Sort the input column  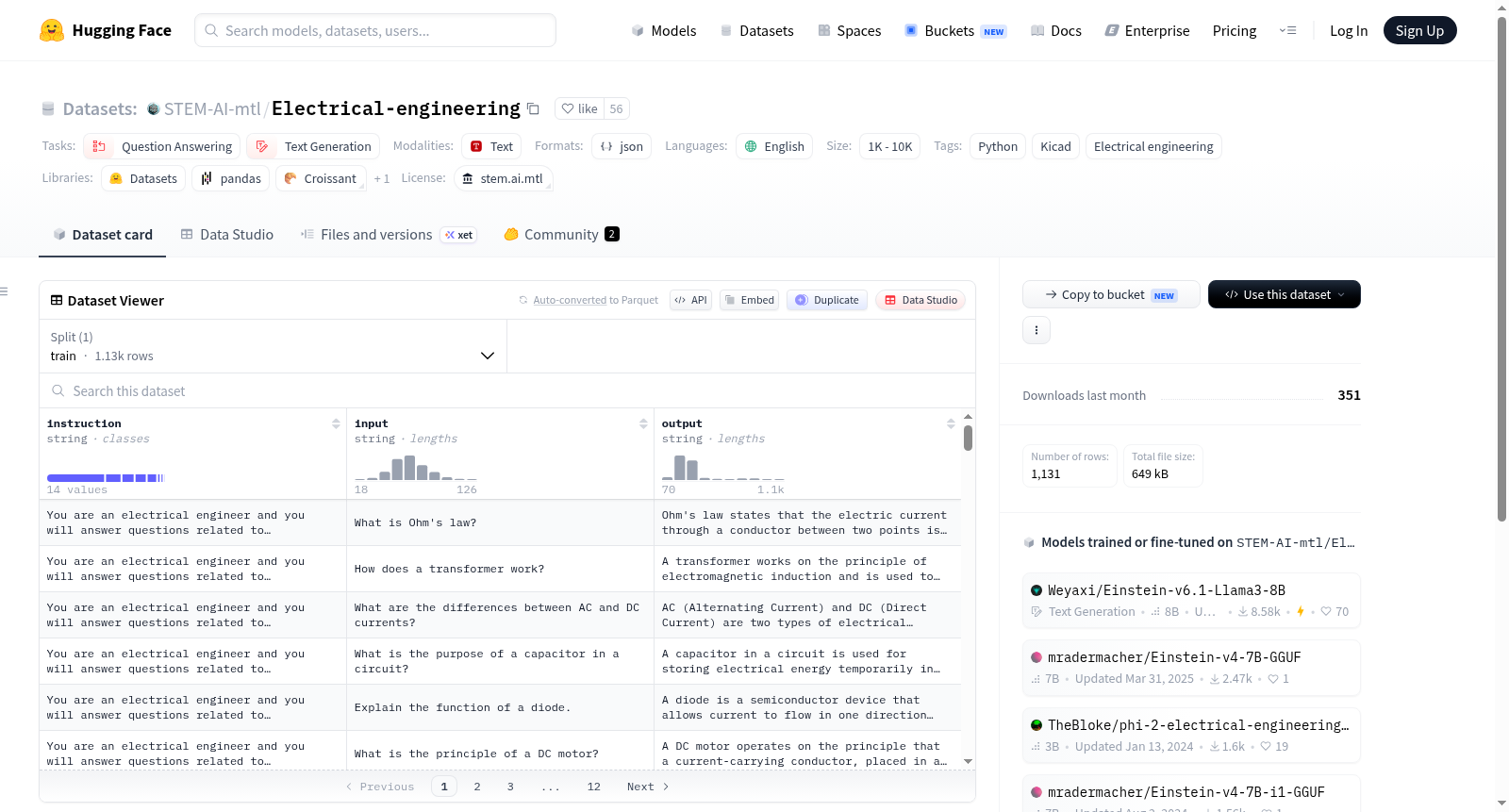[x=643, y=423]
